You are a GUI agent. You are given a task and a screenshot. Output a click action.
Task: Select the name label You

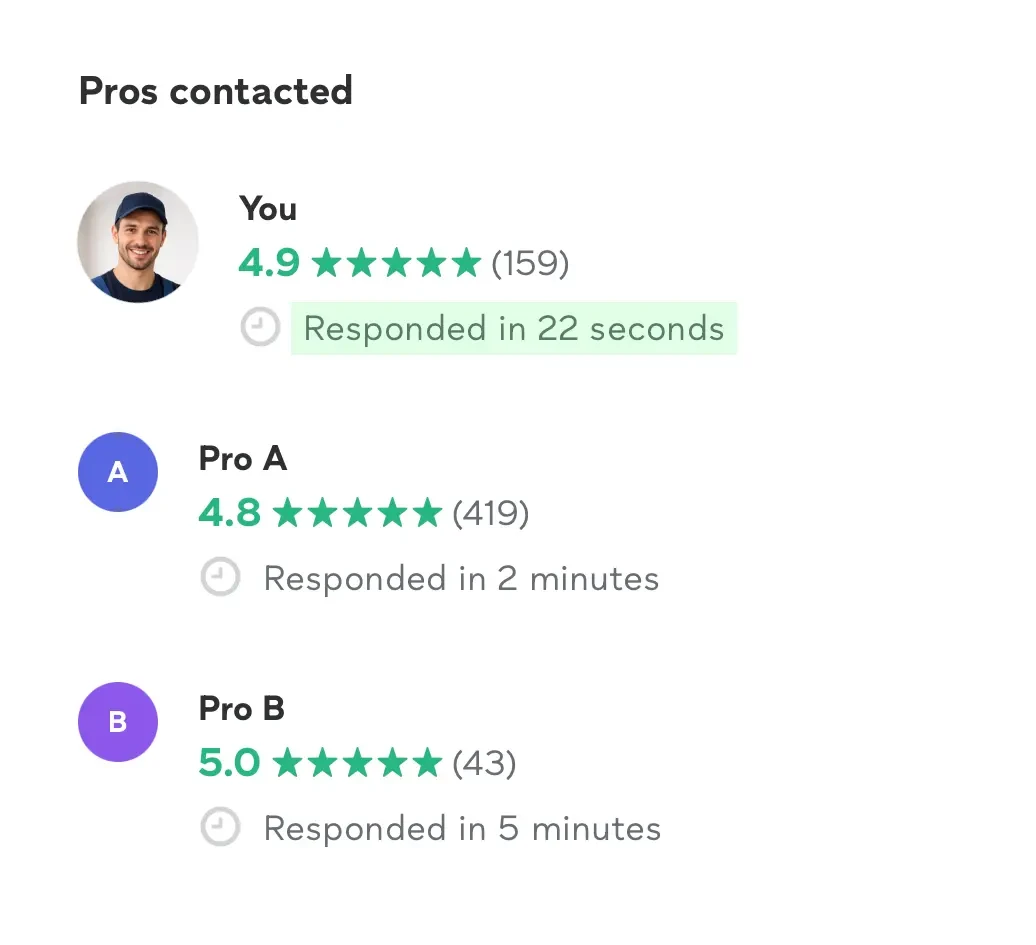click(267, 209)
